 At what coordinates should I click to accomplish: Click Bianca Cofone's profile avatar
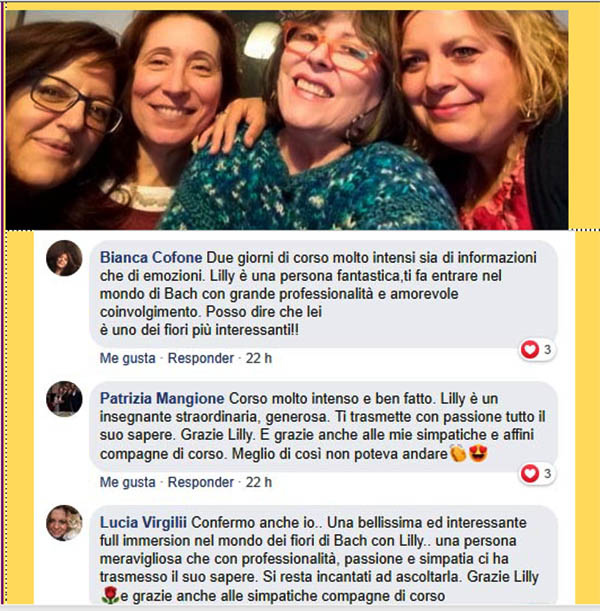pyautogui.click(x=64, y=258)
